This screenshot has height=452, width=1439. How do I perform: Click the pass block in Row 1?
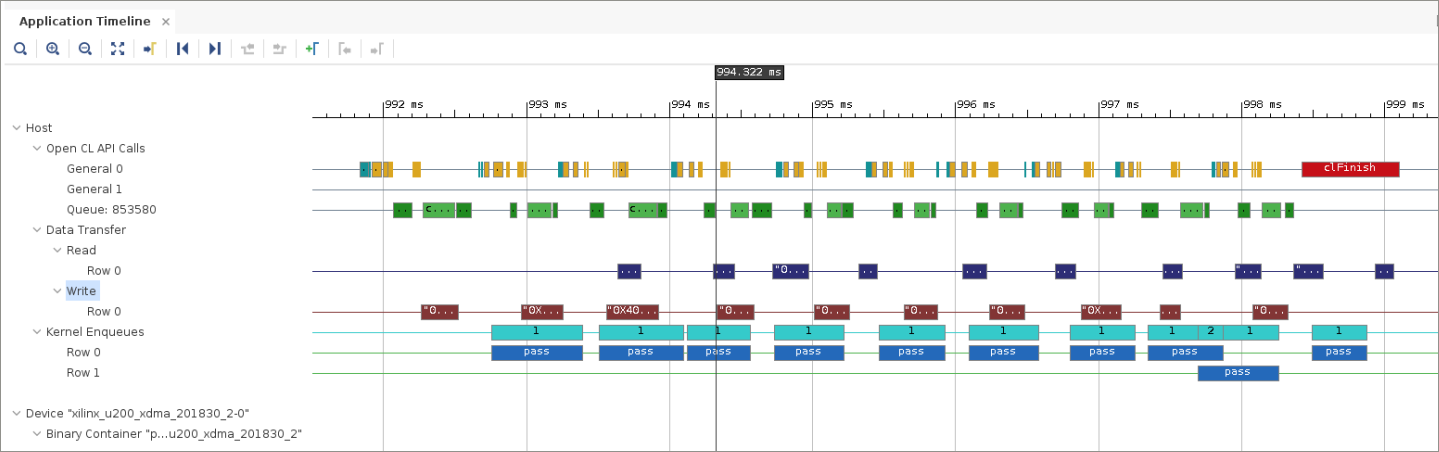coord(1237,373)
